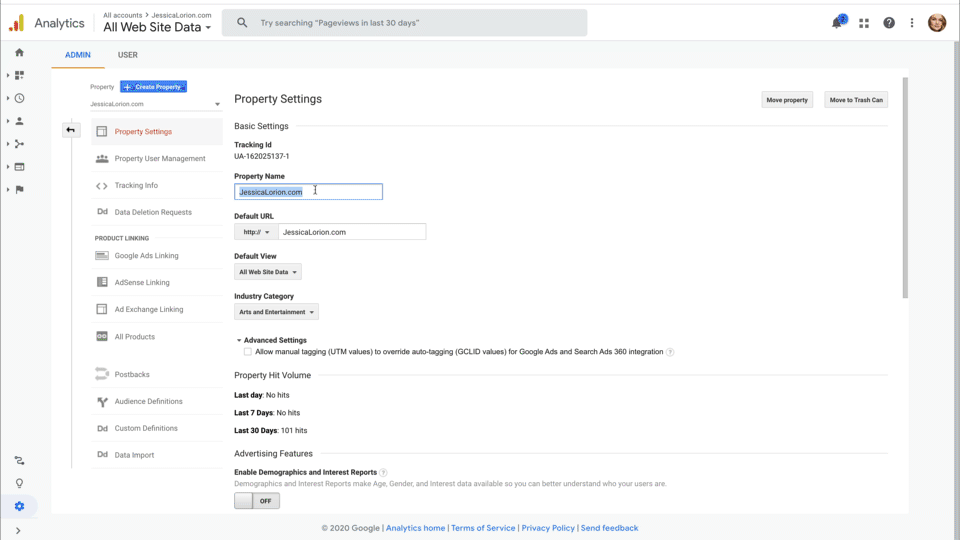
Task: Open Data Deletion Requests
Action: [x=157, y=212]
